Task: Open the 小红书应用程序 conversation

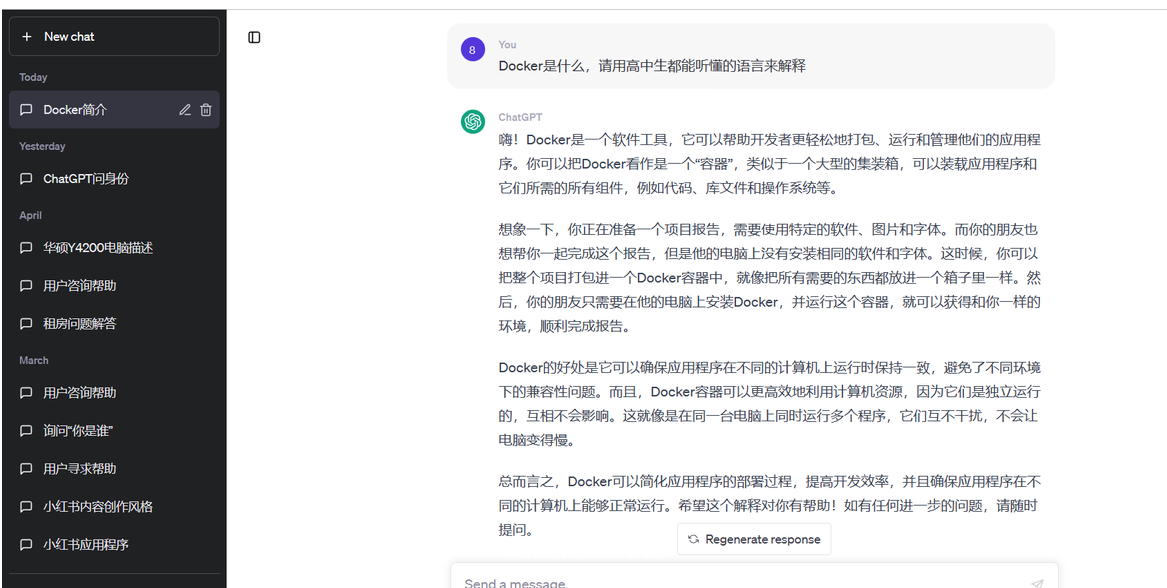Action: (114, 545)
